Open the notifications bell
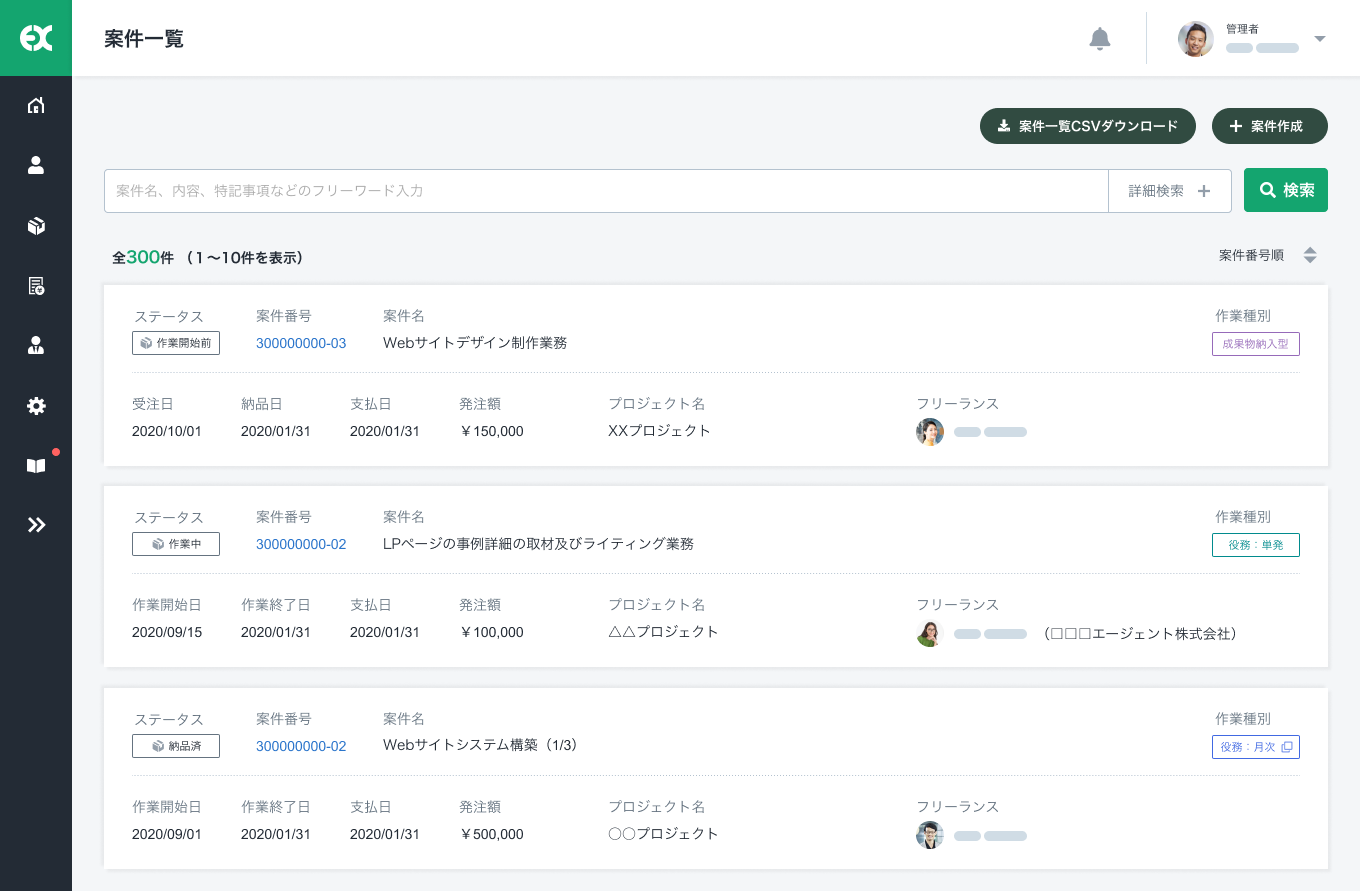 click(x=1099, y=39)
